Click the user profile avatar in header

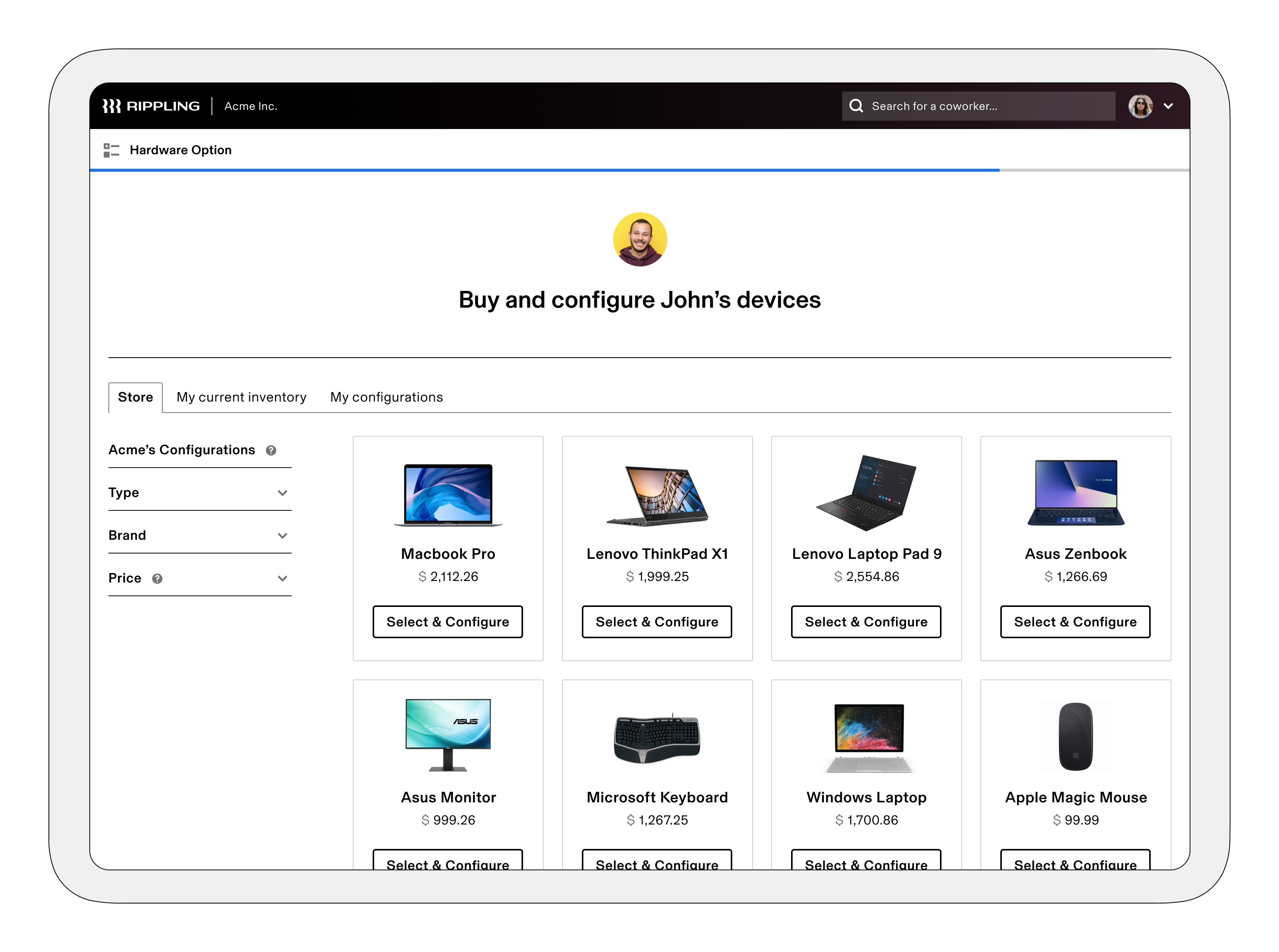pyautogui.click(x=1140, y=106)
